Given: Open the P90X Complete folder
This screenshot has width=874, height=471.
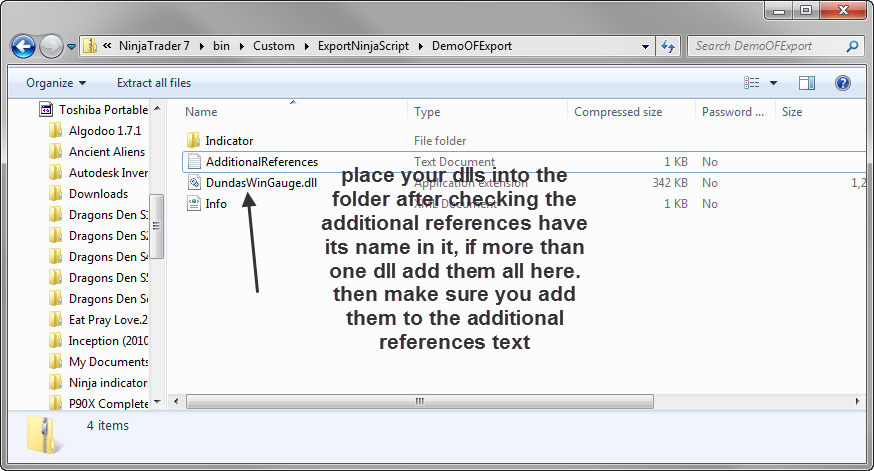Looking at the screenshot, I should [x=108, y=404].
